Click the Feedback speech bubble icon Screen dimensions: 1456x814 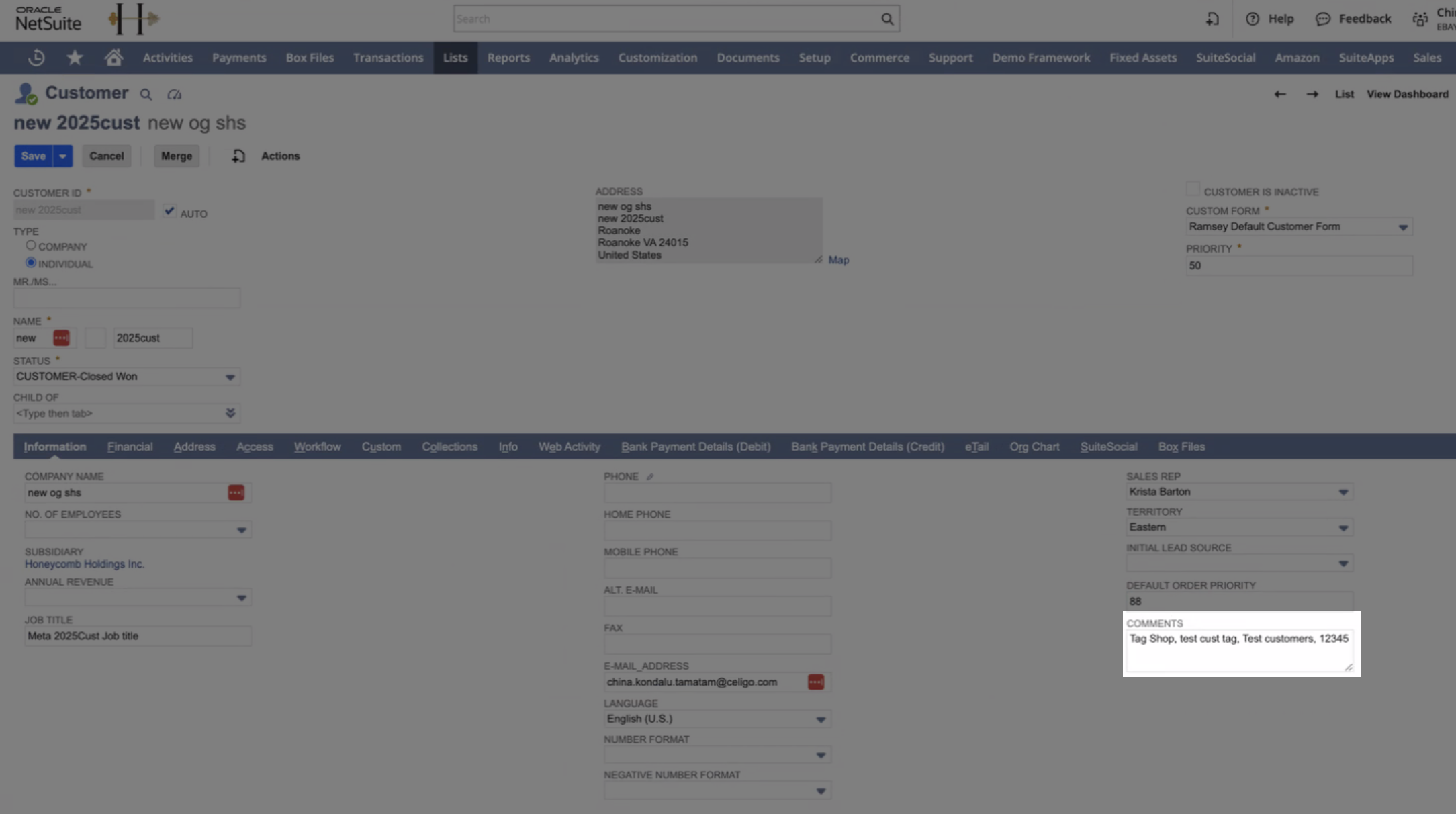click(x=1323, y=19)
